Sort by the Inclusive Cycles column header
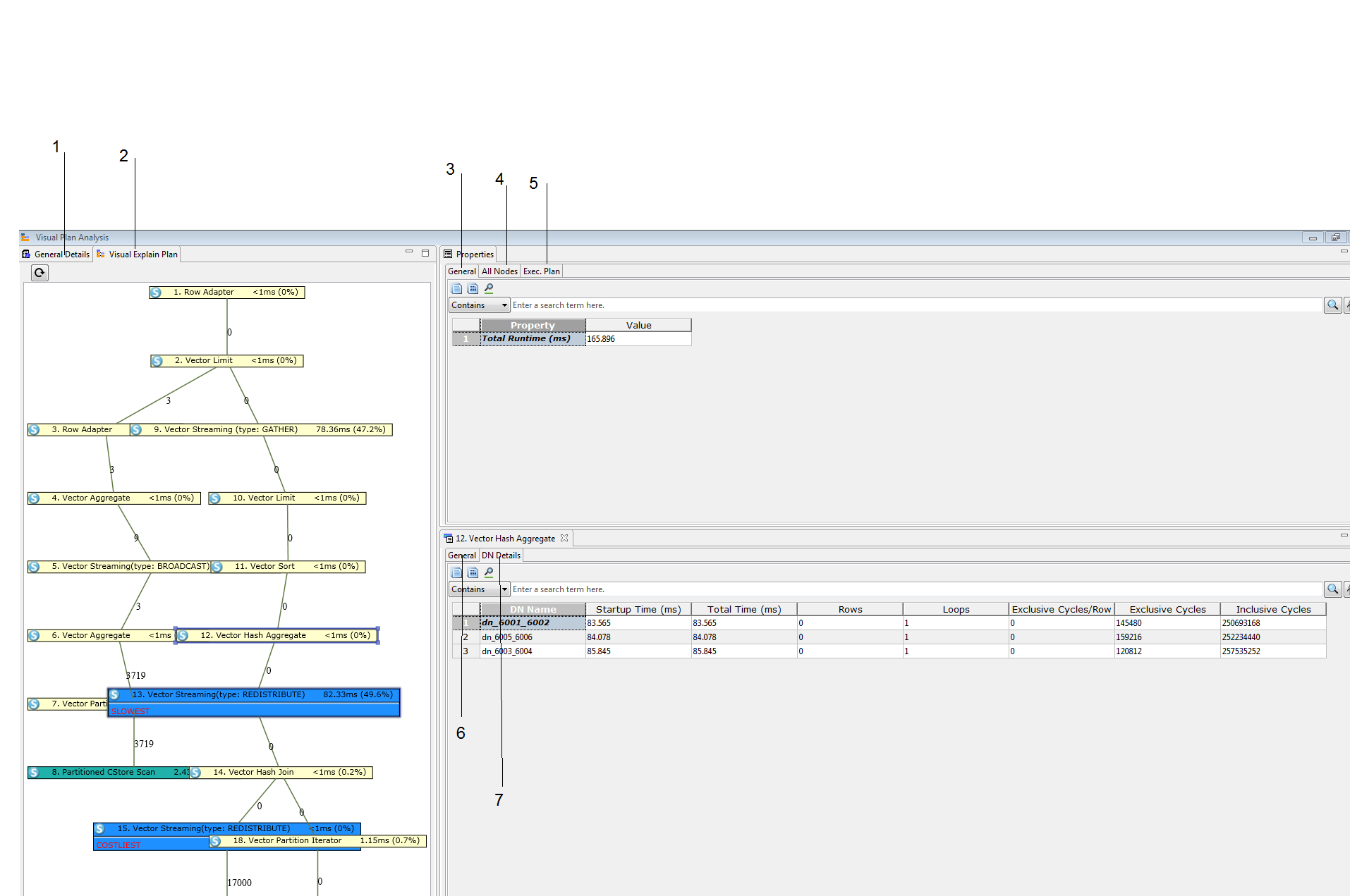 (x=1273, y=609)
